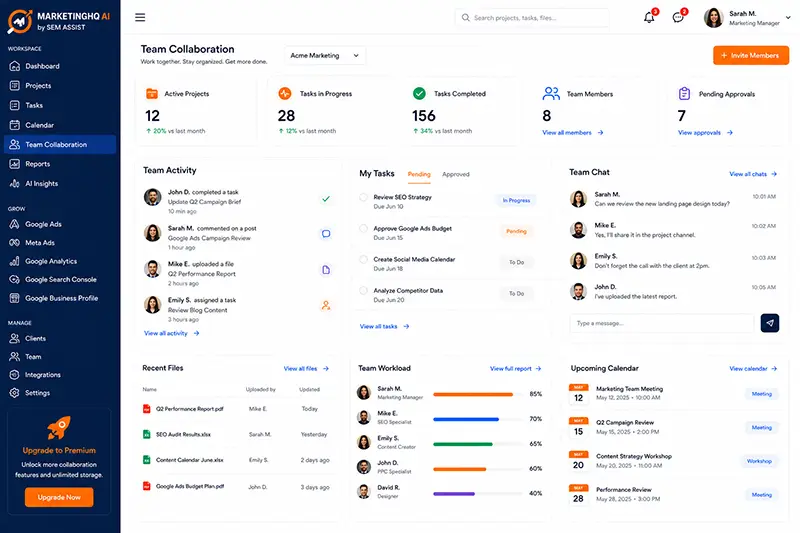Click the Google Ads sidebar icon

pyautogui.click(x=14, y=224)
